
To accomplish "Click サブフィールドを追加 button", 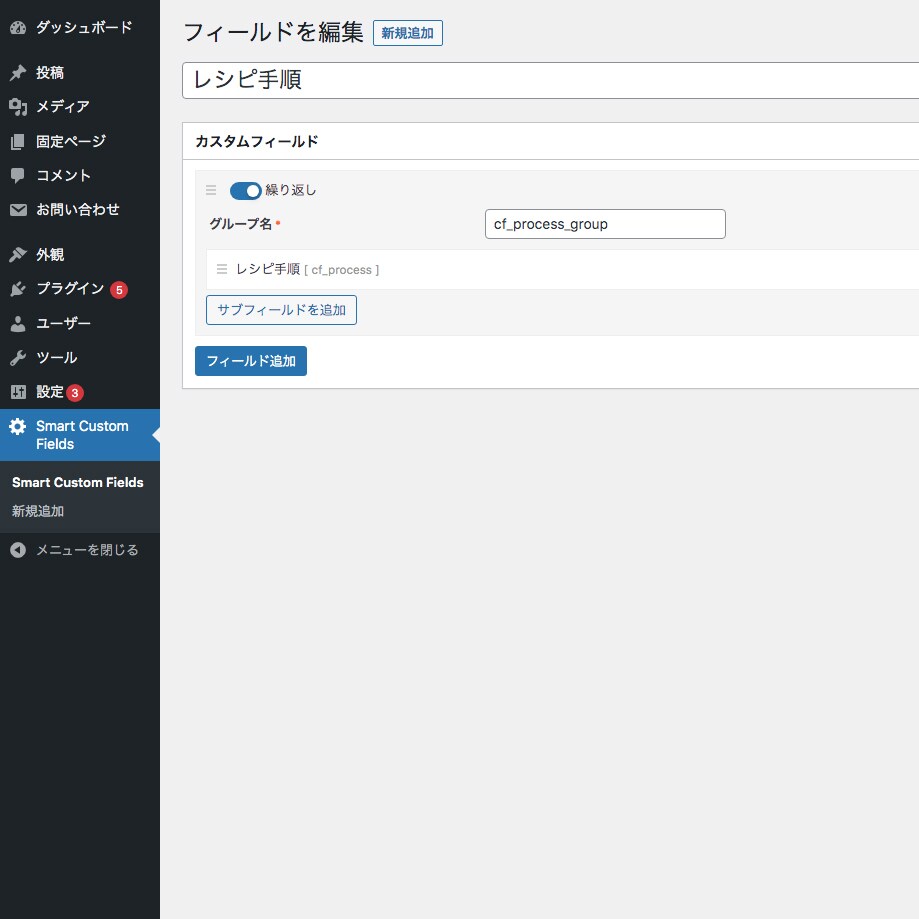I will (281, 310).
